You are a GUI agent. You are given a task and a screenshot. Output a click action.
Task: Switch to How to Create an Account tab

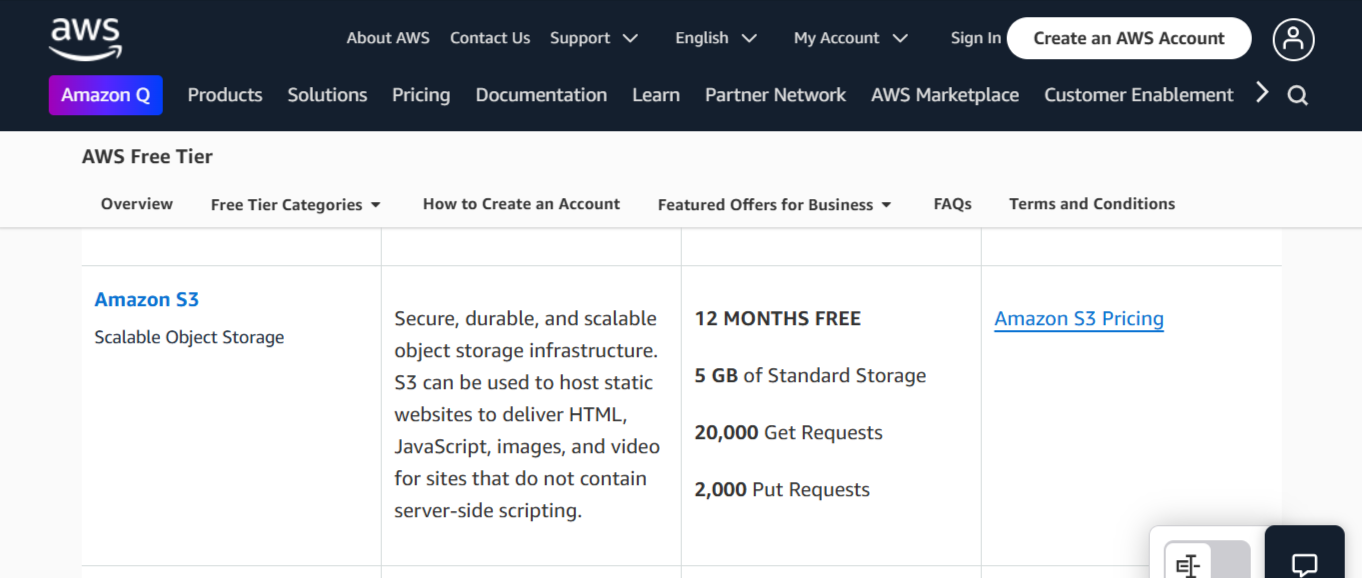coord(521,204)
